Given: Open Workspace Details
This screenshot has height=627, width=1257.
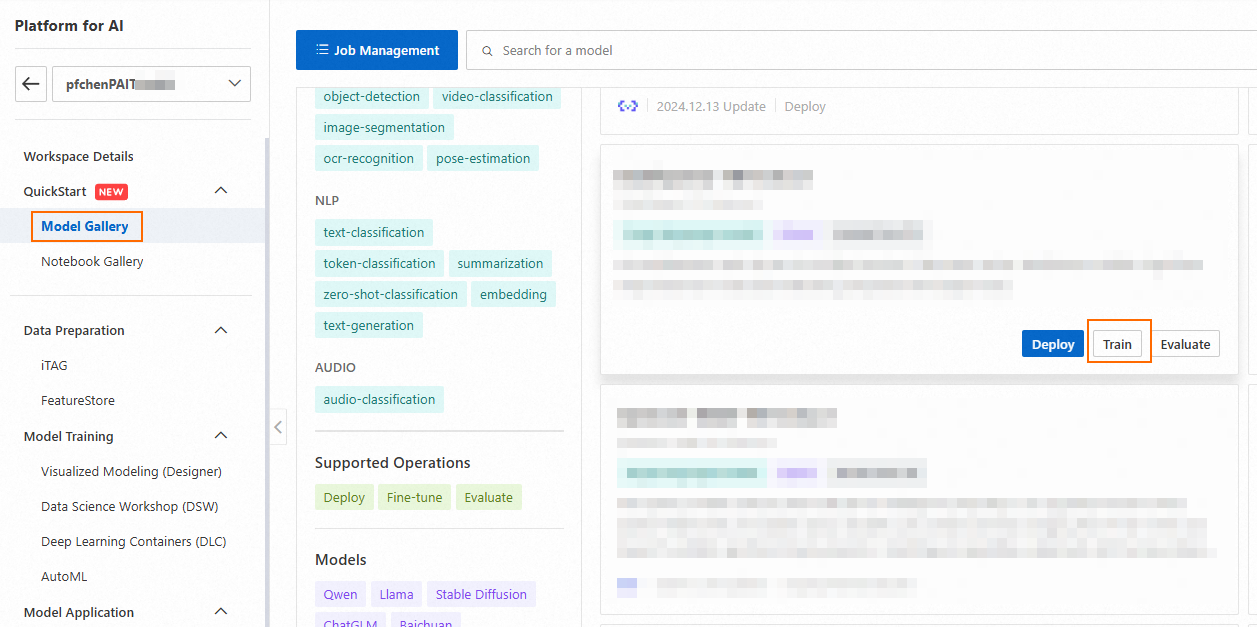Looking at the screenshot, I should (79, 156).
